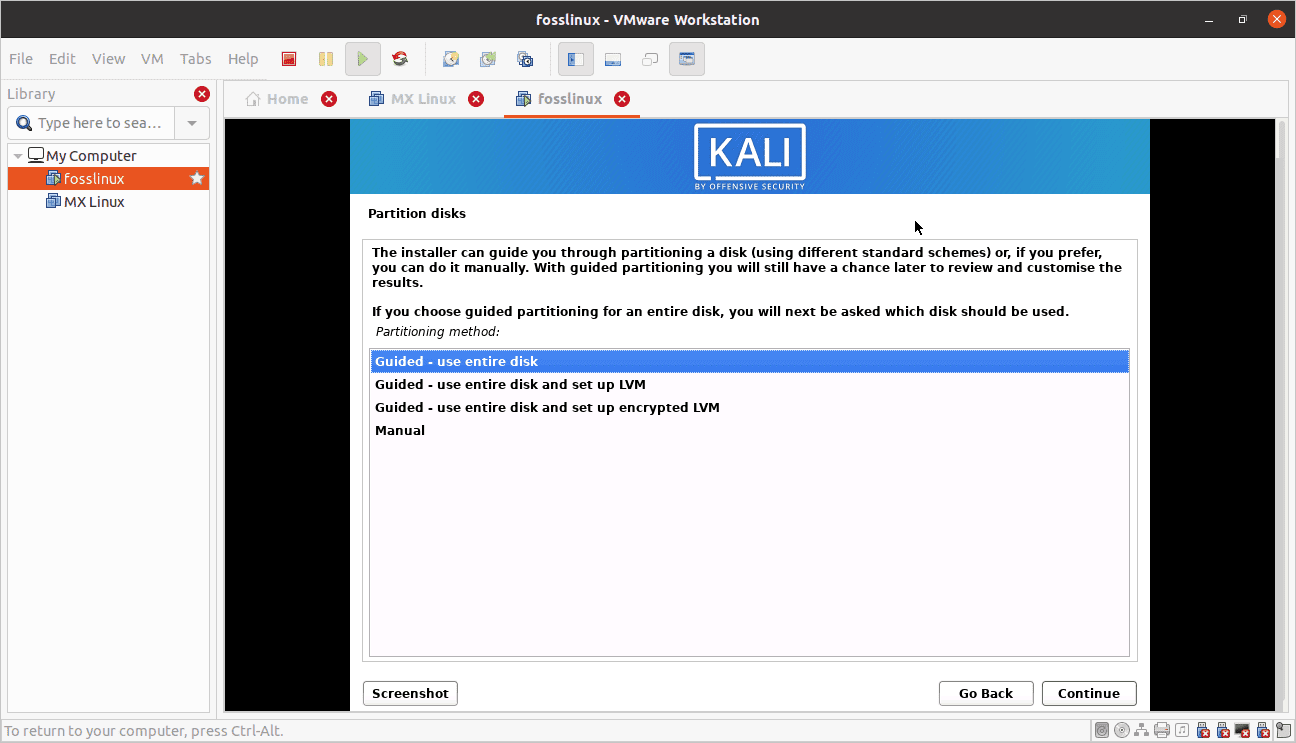This screenshot has height=743, width=1296.
Task: Open the snapshot manager icon
Action: (525, 59)
